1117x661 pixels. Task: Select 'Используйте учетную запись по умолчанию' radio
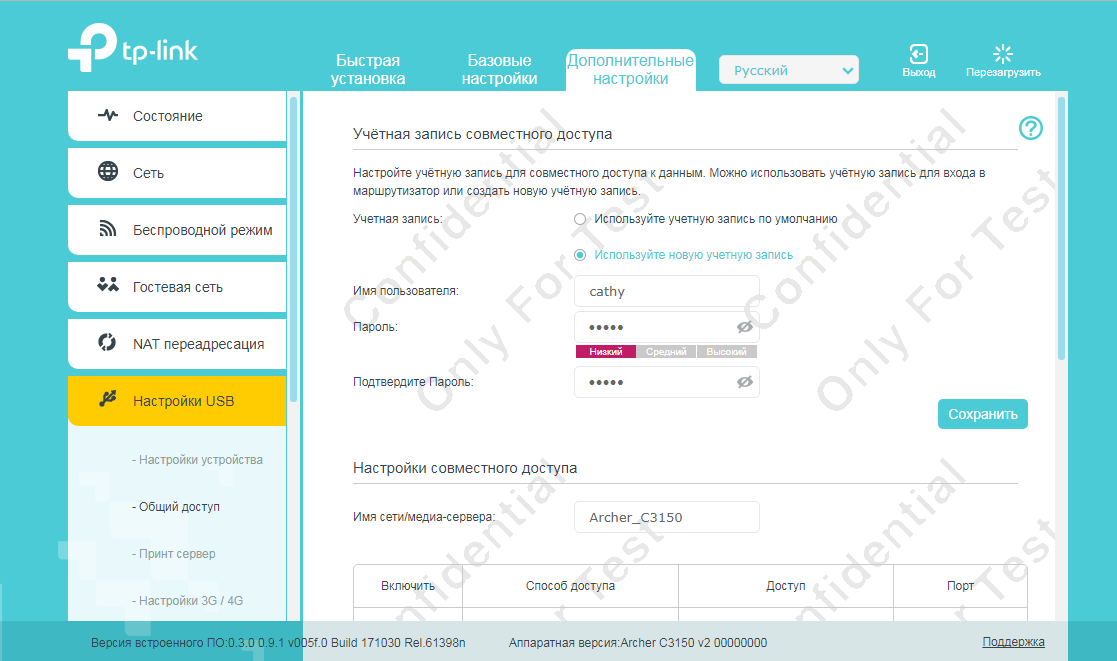[580, 219]
